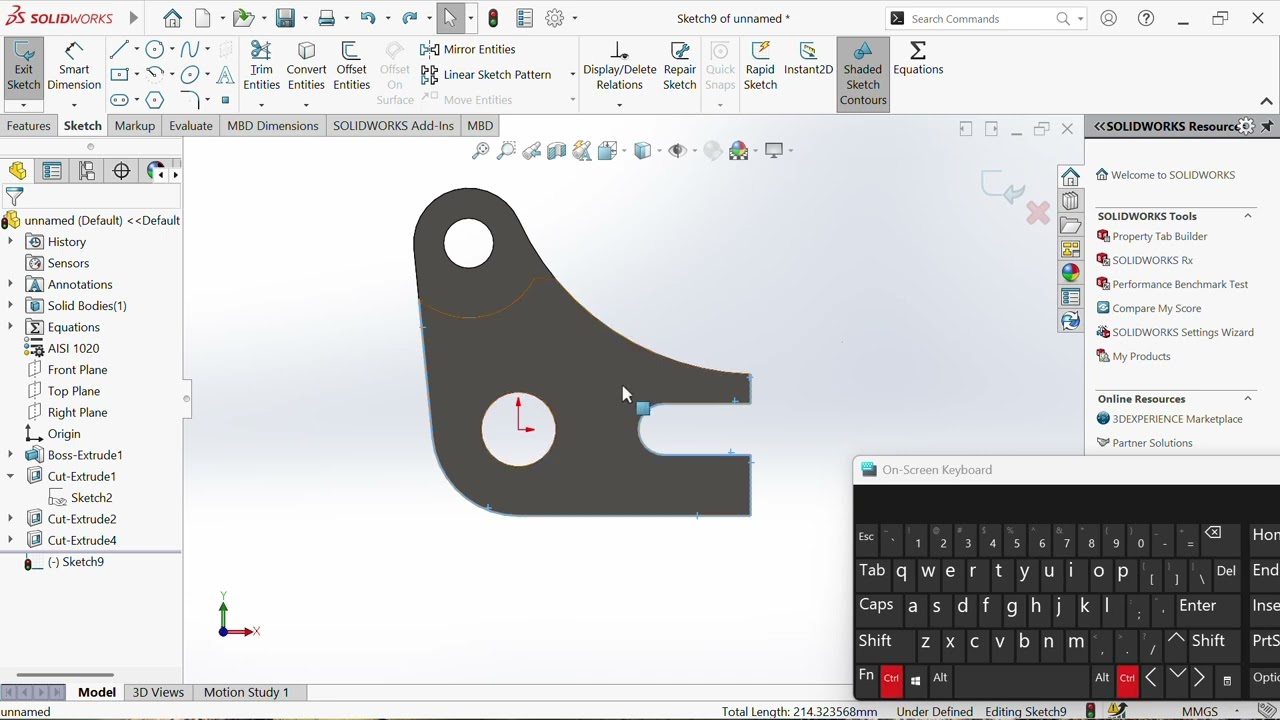Screen dimensions: 1280x720
Task: Open Display/Delete Relations
Action: pyautogui.click(x=619, y=67)
